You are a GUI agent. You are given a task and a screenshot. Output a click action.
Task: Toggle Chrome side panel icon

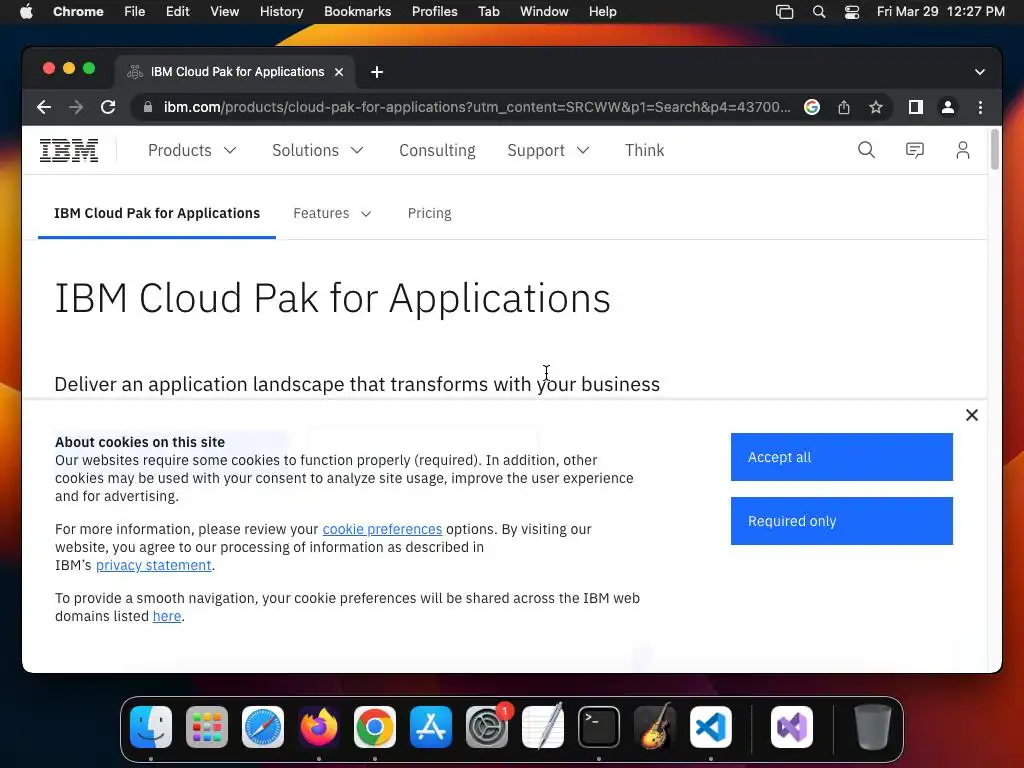pyautogui.click(x=916, y=107)
